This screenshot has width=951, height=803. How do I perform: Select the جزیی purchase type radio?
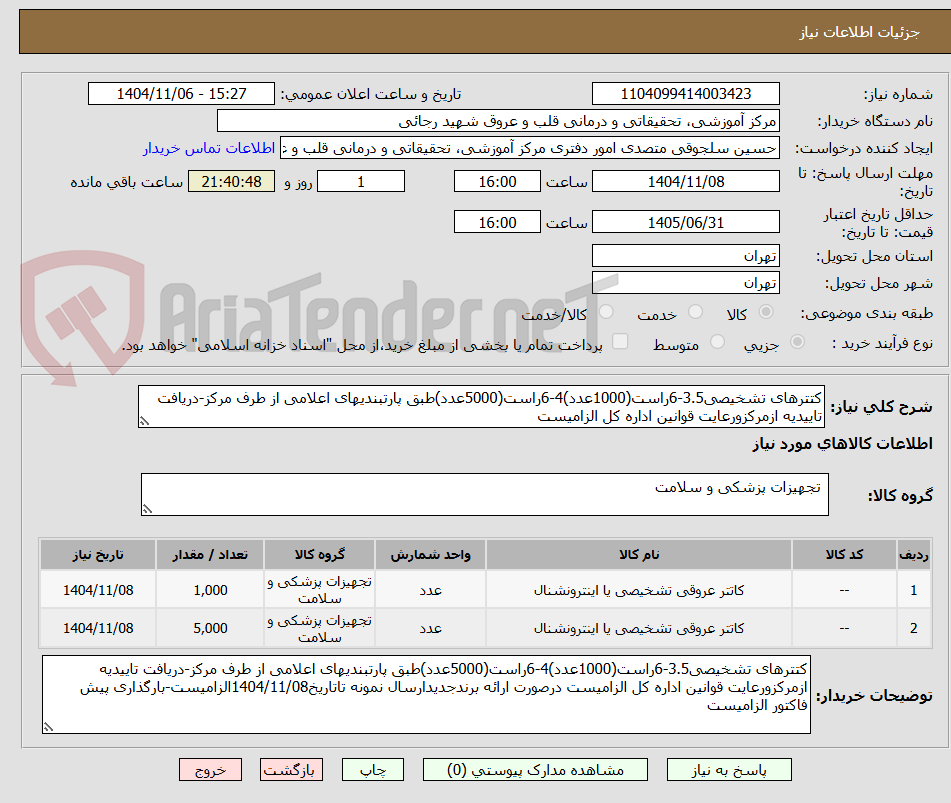[797, 342]
